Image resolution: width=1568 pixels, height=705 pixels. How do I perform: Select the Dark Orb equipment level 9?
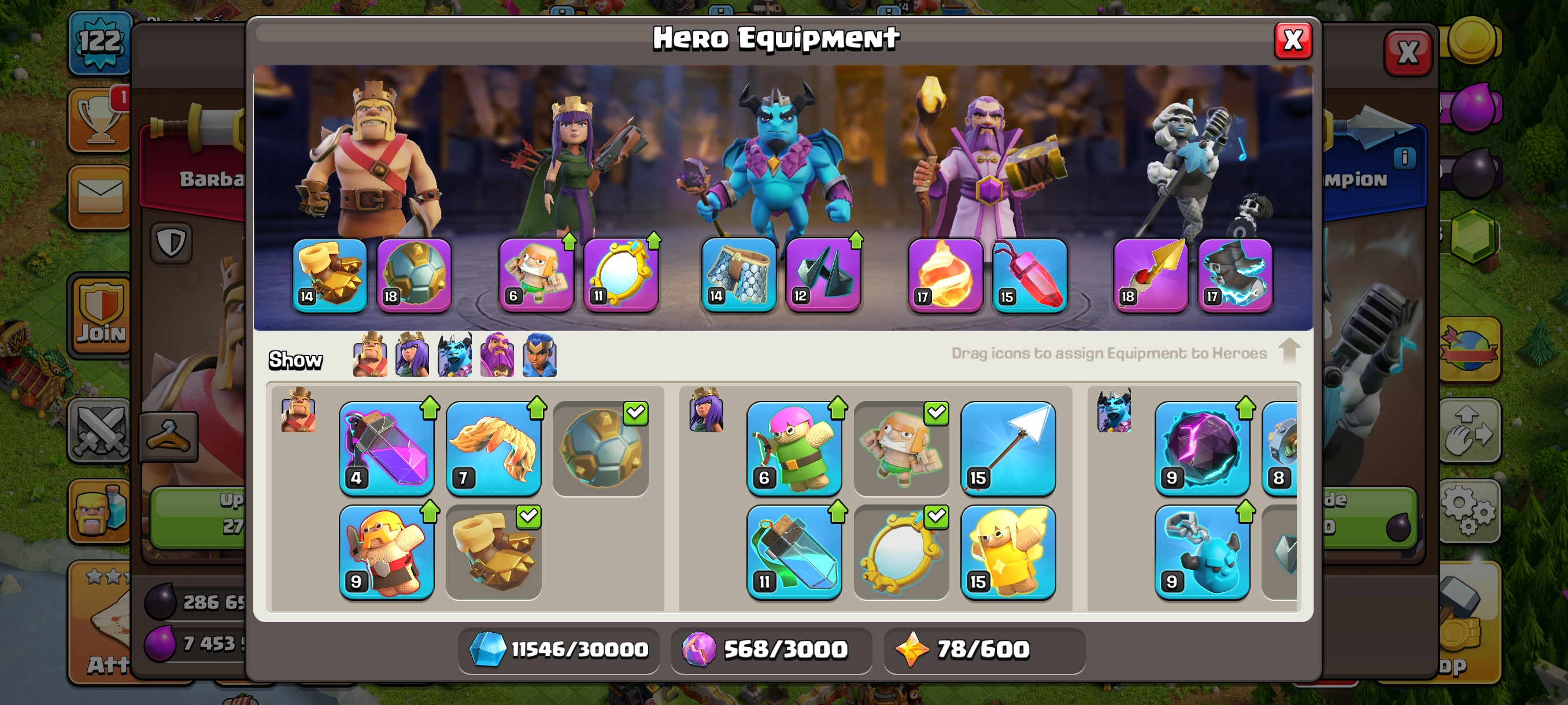click(1202, 448)
